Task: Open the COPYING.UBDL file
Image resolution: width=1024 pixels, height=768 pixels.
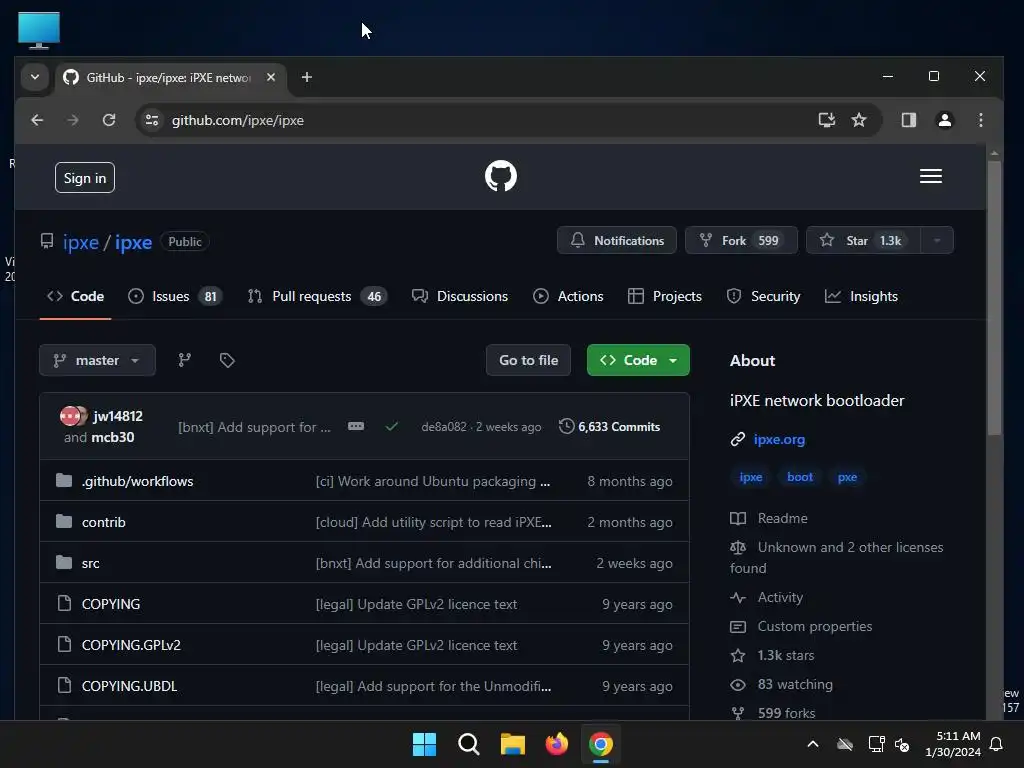Action: (129, 686)
